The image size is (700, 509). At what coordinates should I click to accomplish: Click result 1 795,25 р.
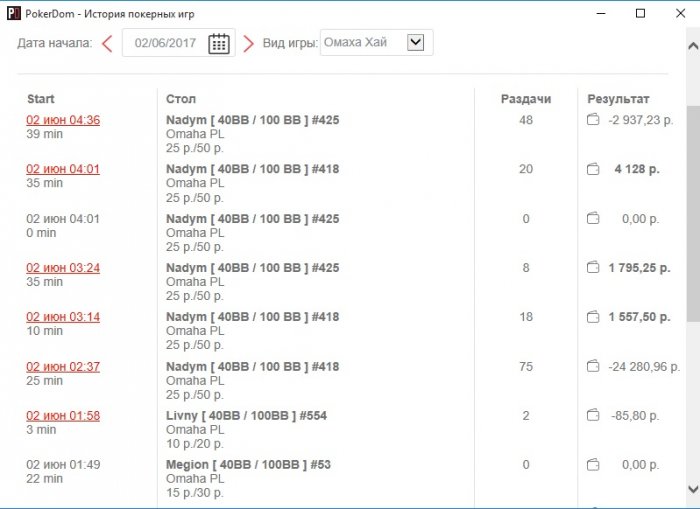tap(639, 268)
